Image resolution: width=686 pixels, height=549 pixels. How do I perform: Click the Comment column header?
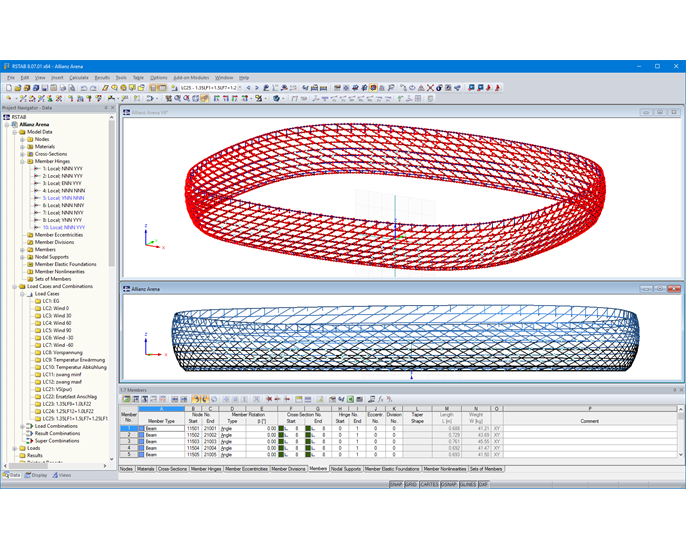pyautogui.click(x=589, y=421)
